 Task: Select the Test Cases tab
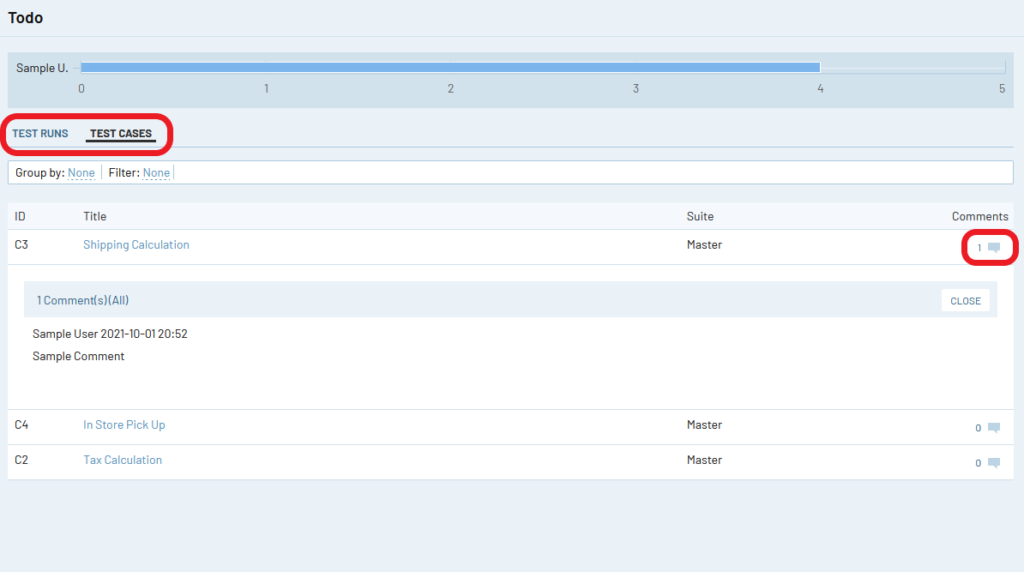121,134
